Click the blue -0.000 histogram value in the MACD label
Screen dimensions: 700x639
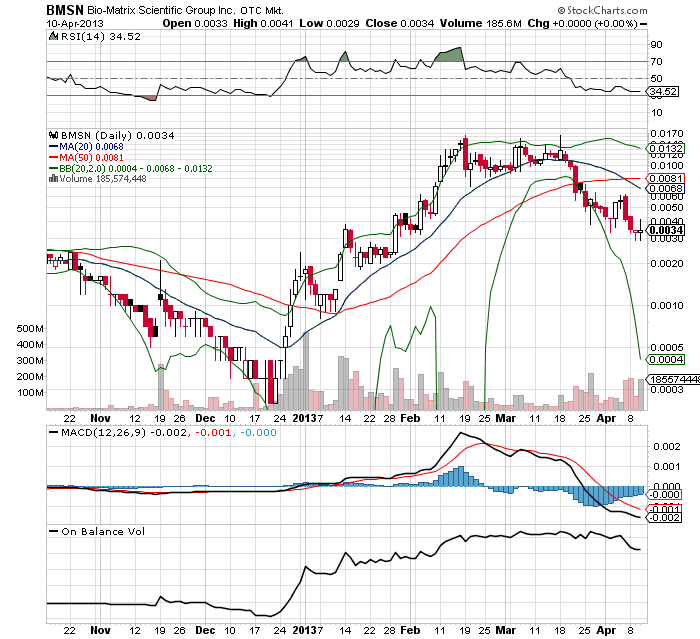258,432
